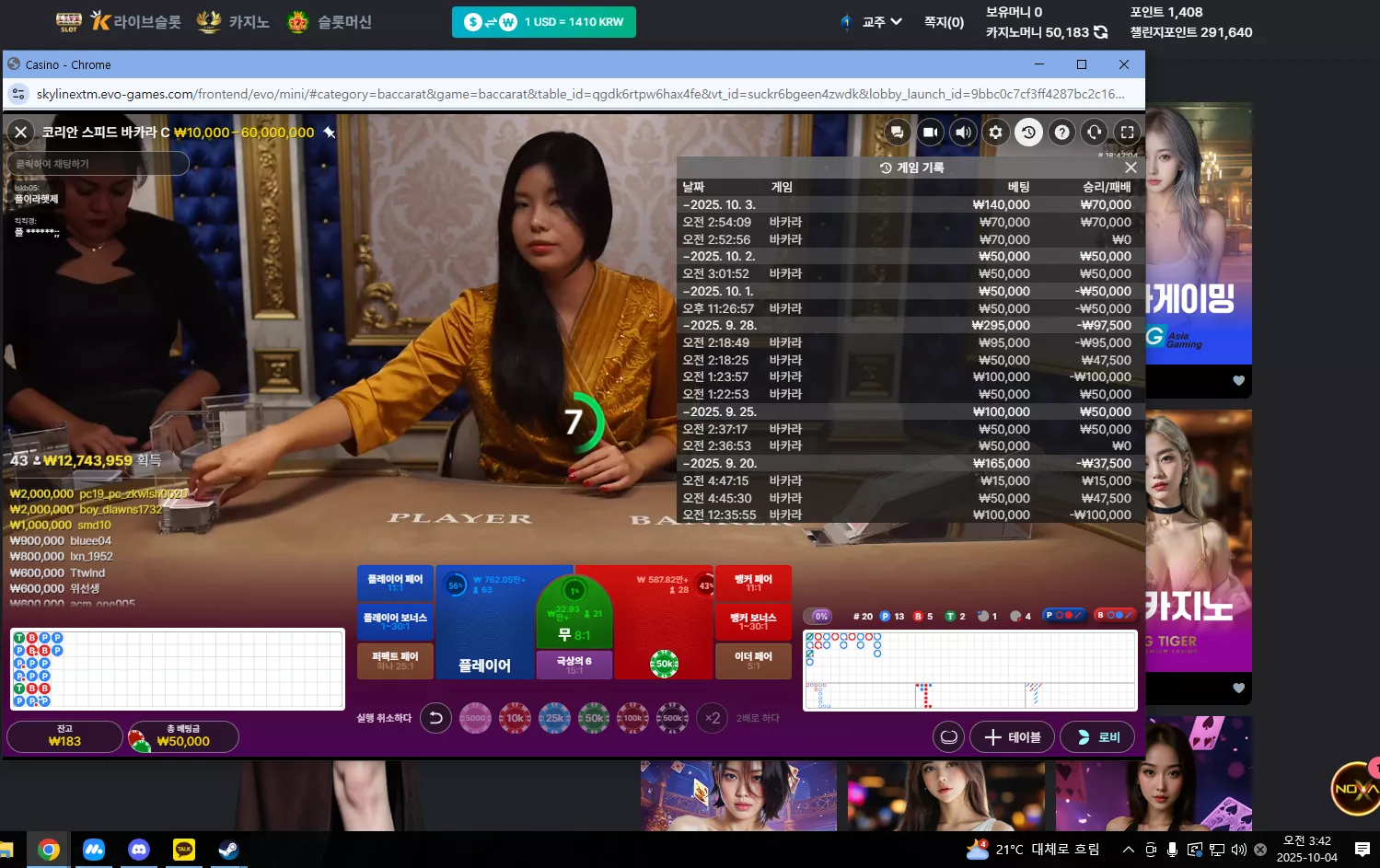This screenshot has height=868, width=1380.
Task: Place a bet on 퍼펙트 페어
Action: (395, 661)
